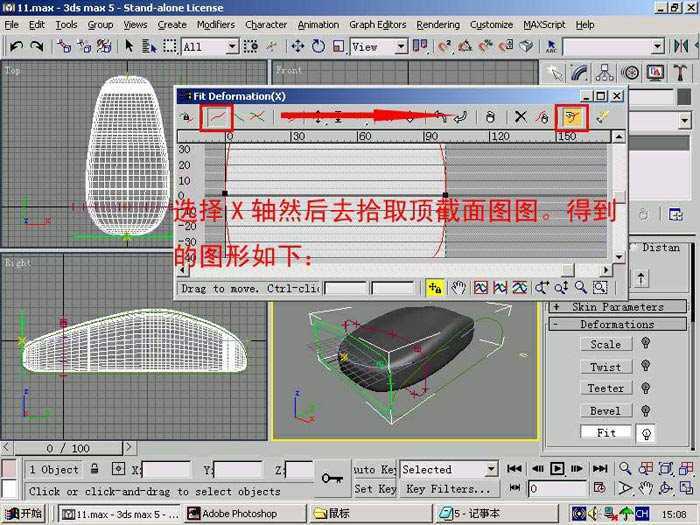This screenshot has width=700, height=525.
Task: Open the named selection sets dropdown
Action: [657, 46]
